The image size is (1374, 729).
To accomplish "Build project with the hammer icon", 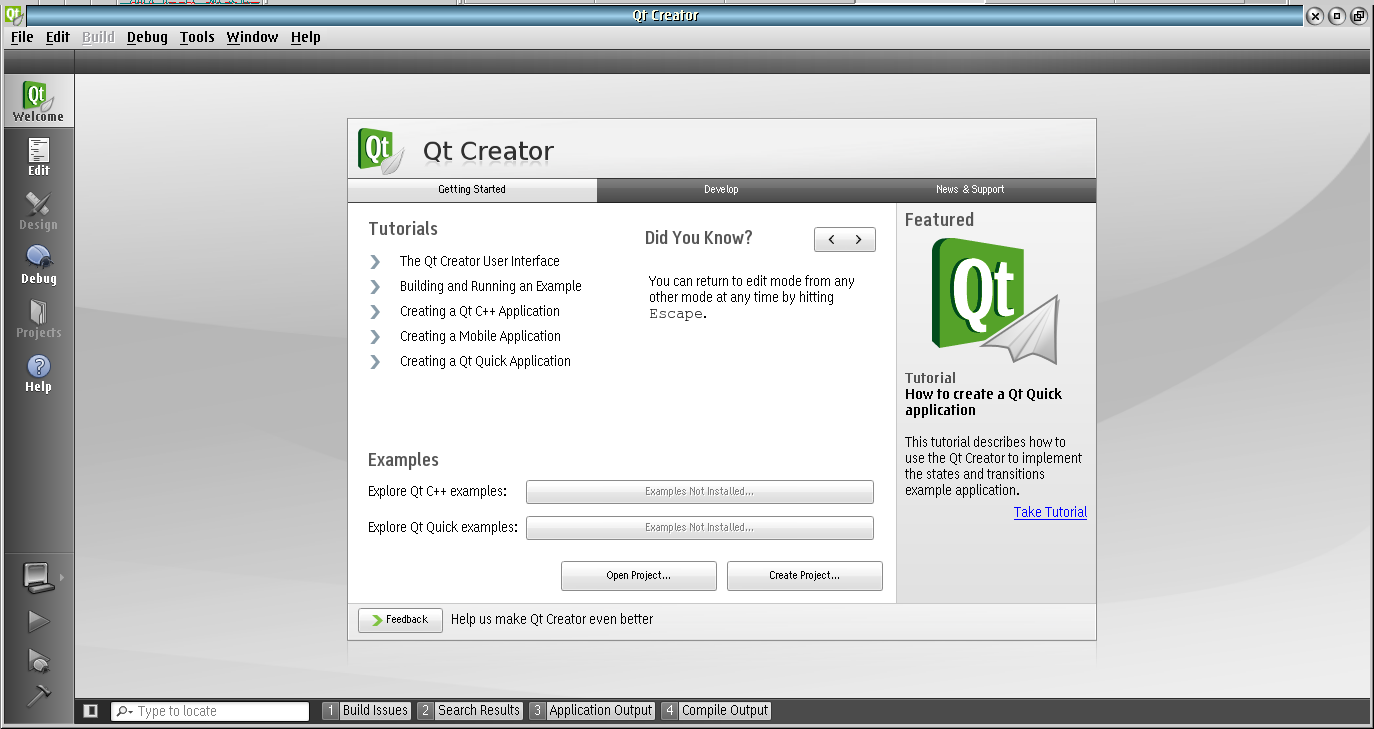I will coord(38,695).
